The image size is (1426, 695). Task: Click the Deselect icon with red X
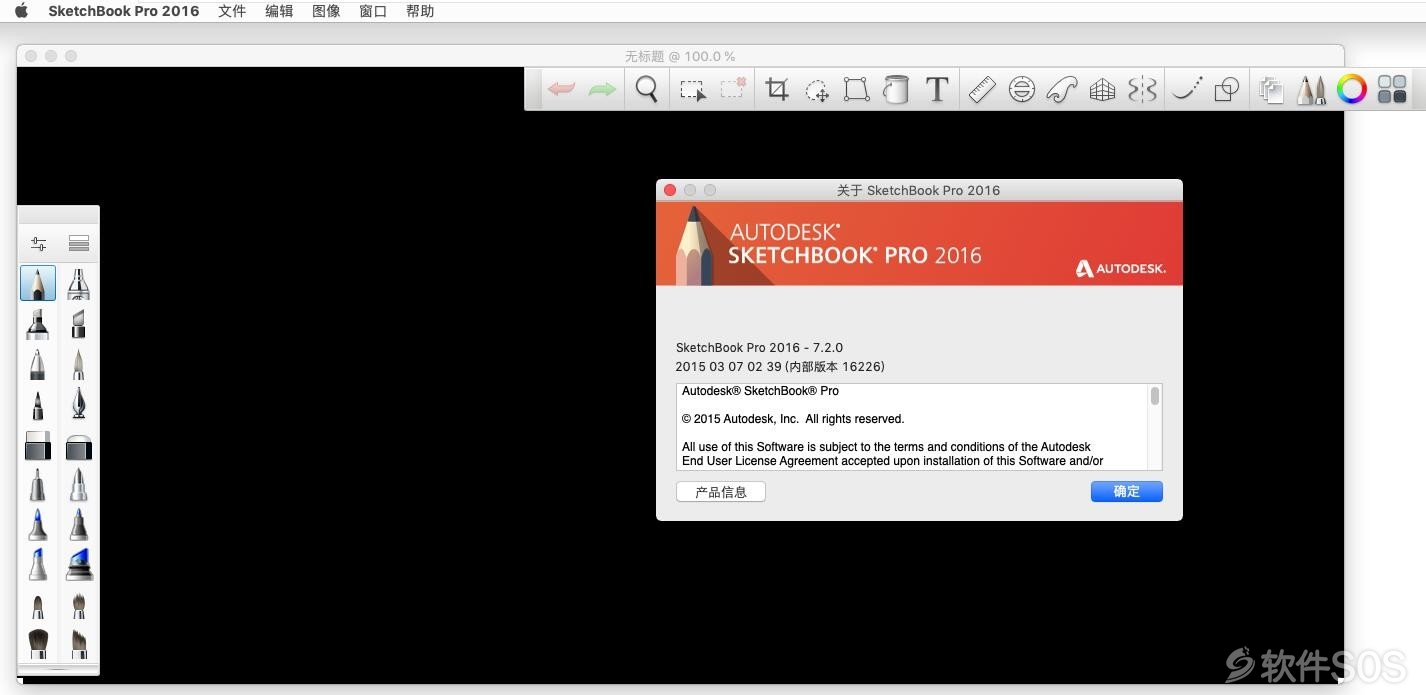733,89
